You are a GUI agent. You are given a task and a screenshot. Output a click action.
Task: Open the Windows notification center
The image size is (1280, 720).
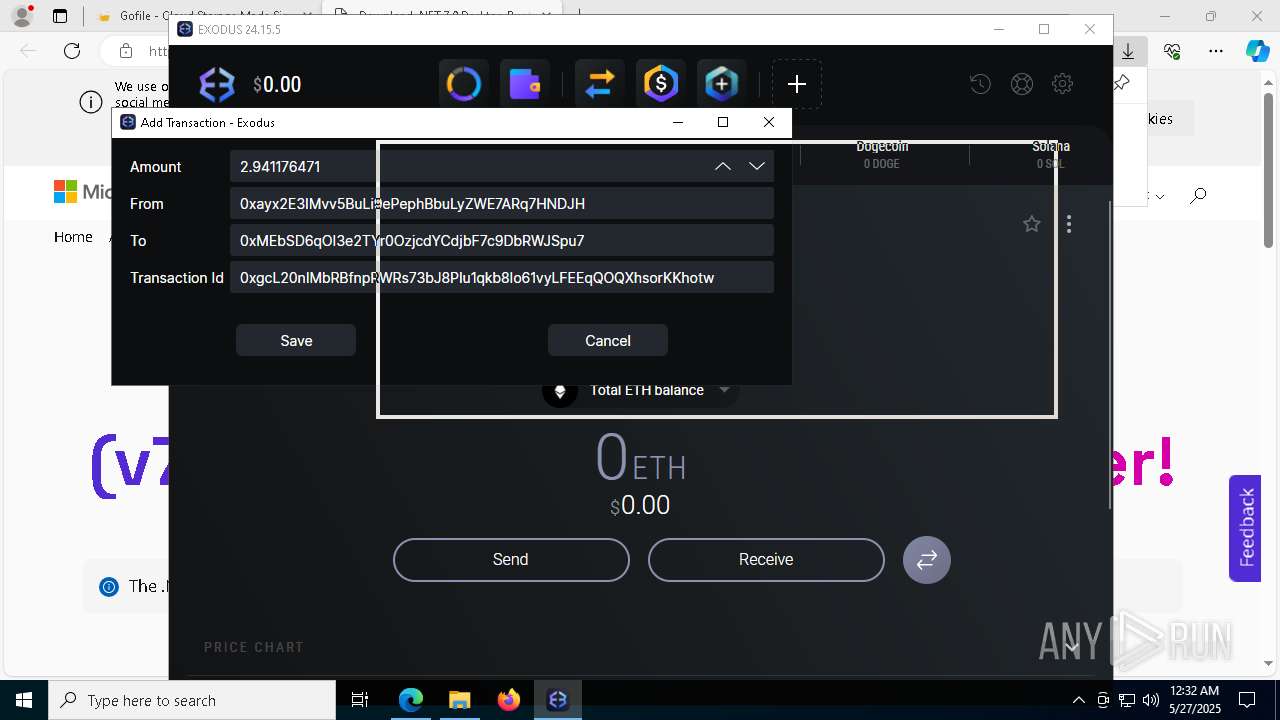[1247, 700]
